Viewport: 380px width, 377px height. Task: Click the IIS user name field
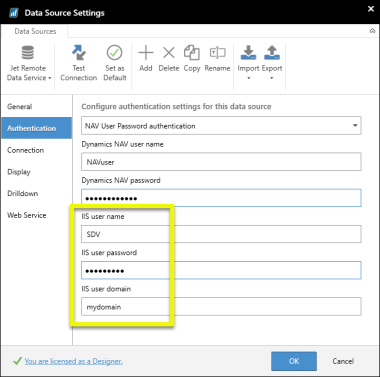coord(221,234)
